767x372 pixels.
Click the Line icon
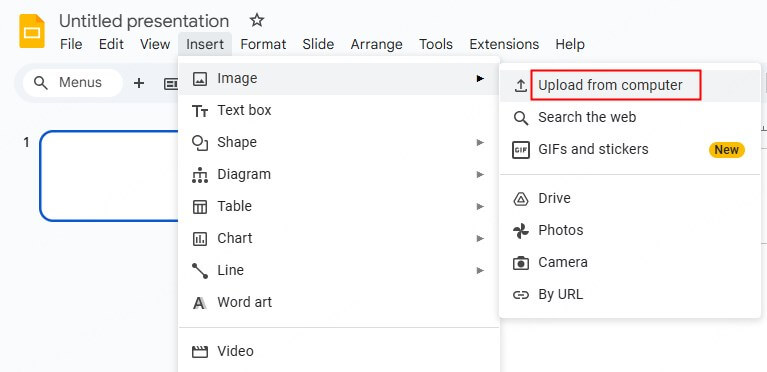point(200,271)
